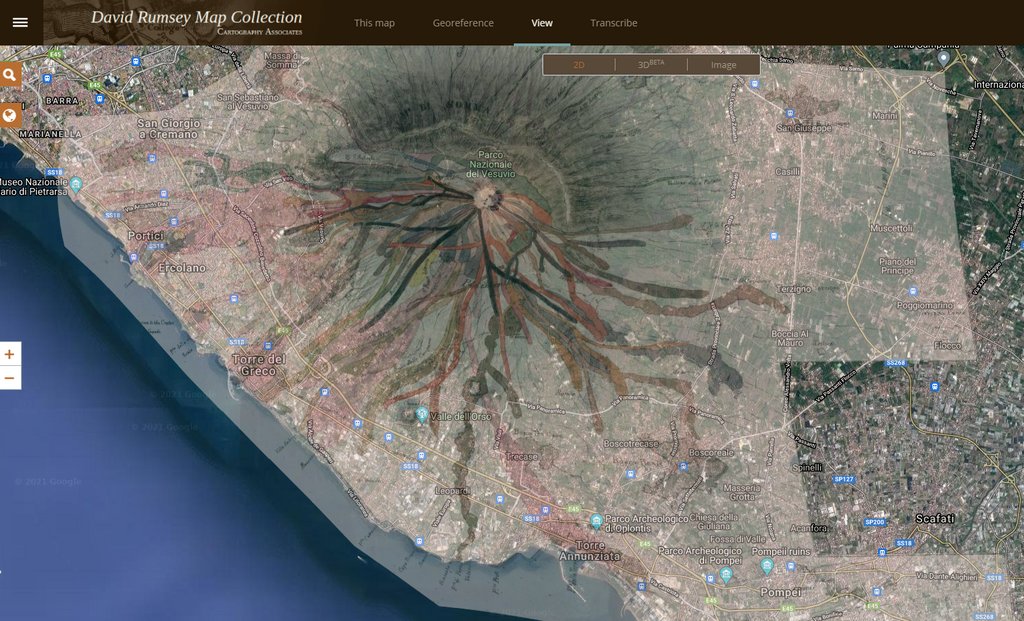Switch to Image view mode

point(725,63)
